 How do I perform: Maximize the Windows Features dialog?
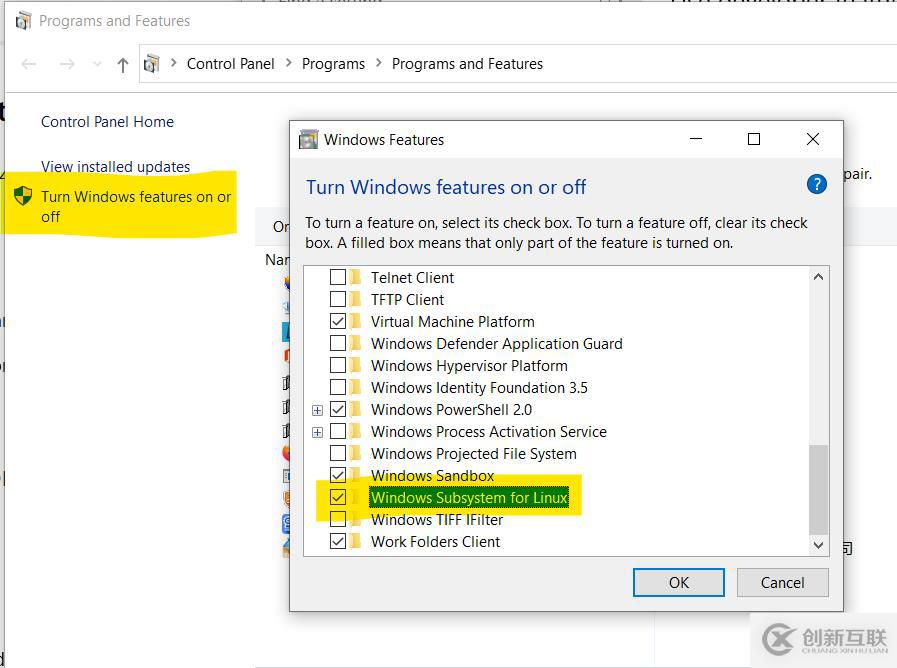click(754, 139)
